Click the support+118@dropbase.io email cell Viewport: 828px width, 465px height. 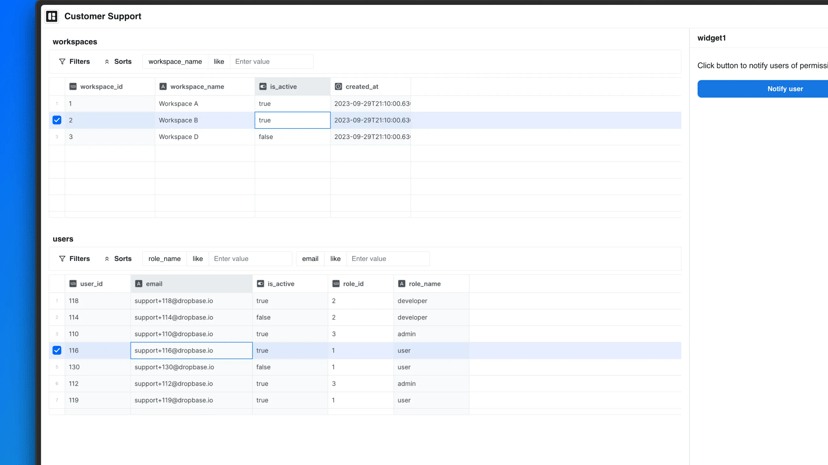coord(191,301)
